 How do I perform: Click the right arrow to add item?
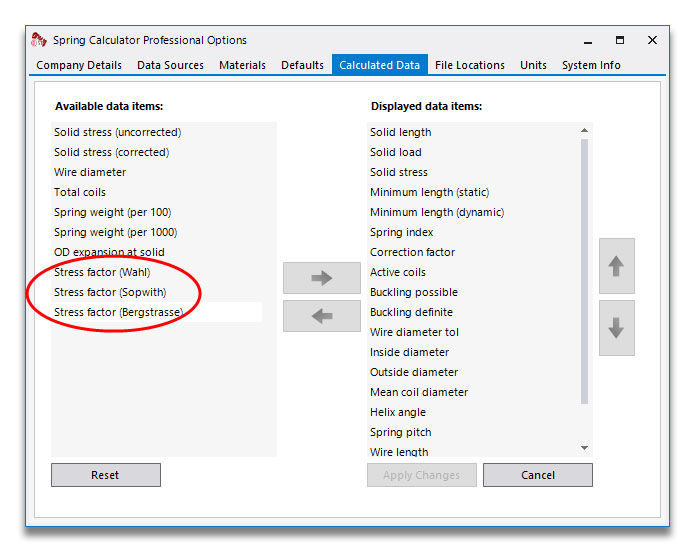tap(322, 278)
